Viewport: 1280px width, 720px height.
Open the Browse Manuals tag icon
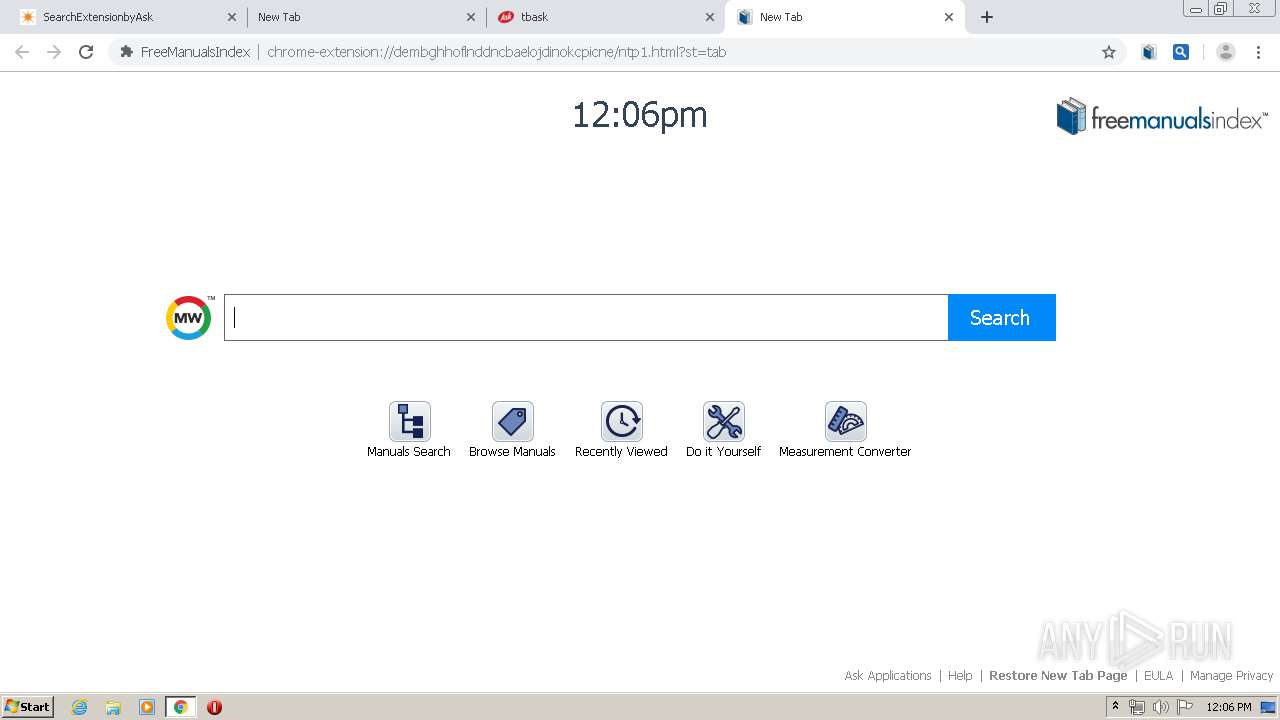513,421
